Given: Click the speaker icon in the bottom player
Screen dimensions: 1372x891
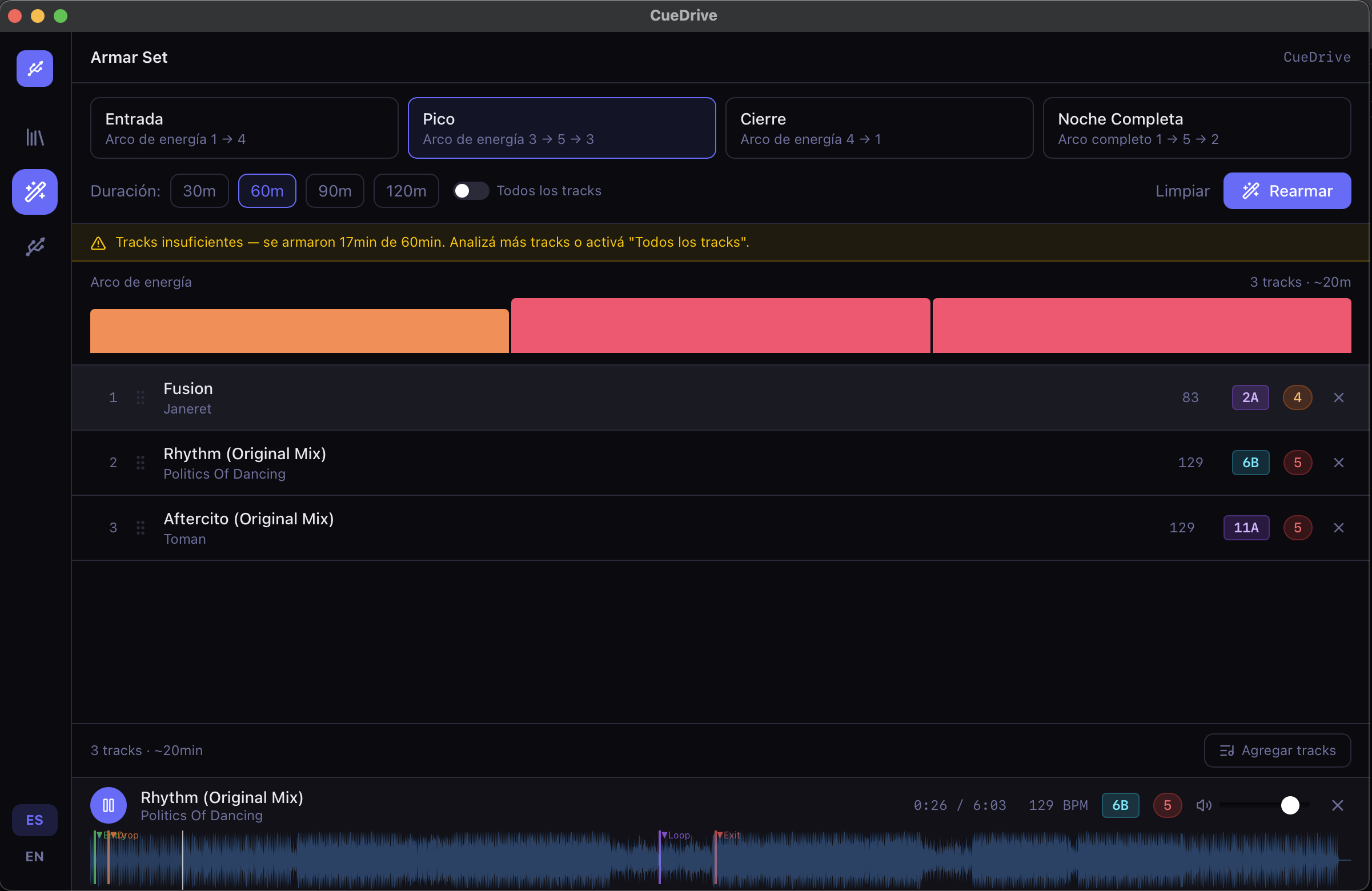Looking at the screenshot, I should [1204, 805].
